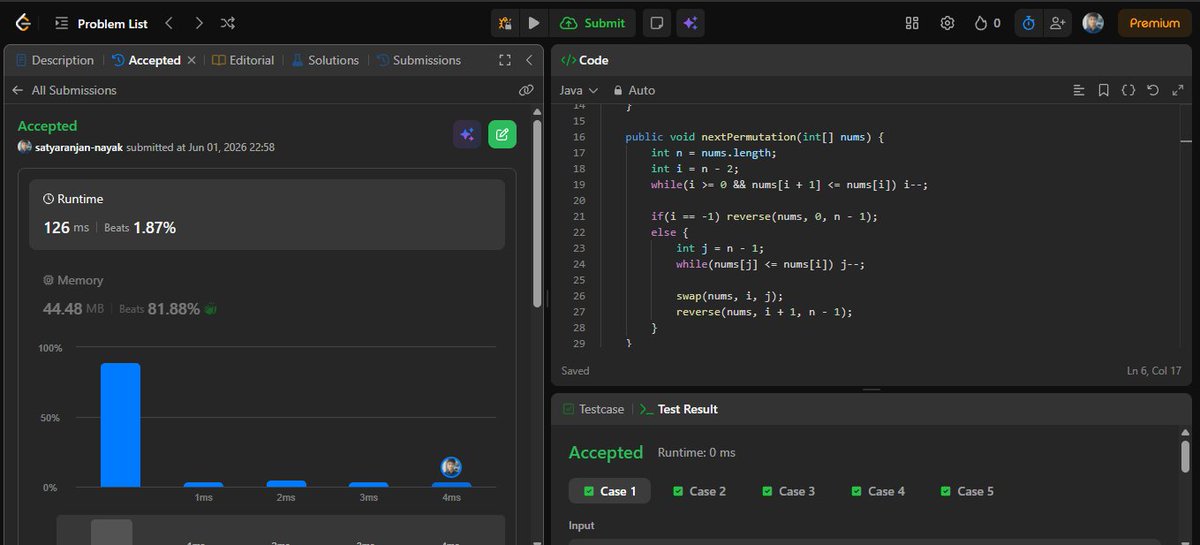Image resolution: width=1200 pixels, height=545 pixels.
Task: Select Case 2
Action: (x=699, y=491)
